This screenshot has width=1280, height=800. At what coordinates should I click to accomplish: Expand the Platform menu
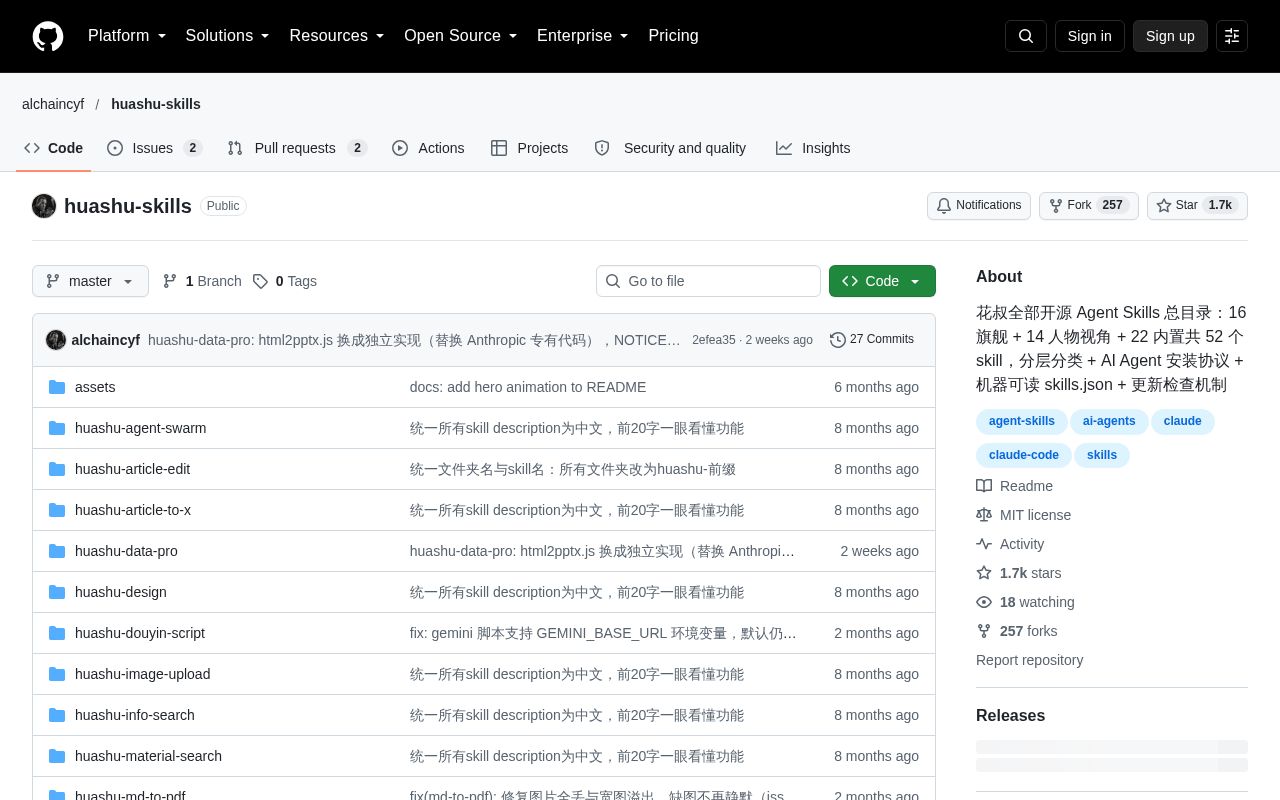(x=127, y=36)
